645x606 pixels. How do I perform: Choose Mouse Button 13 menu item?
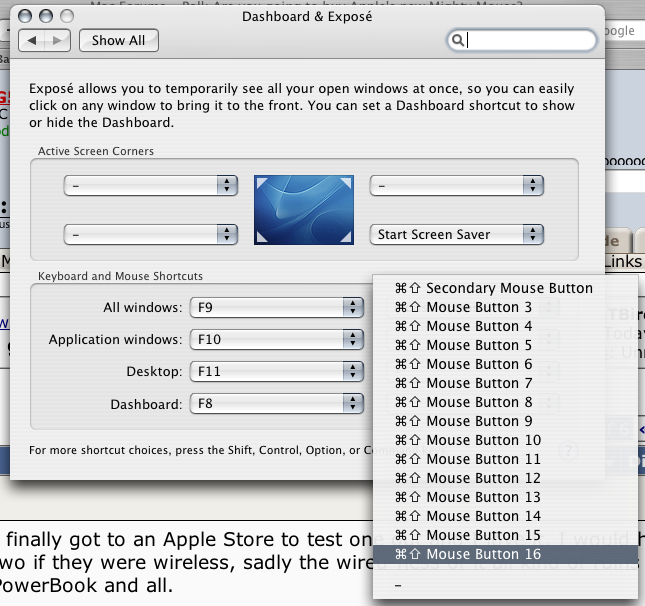point(506,497)
